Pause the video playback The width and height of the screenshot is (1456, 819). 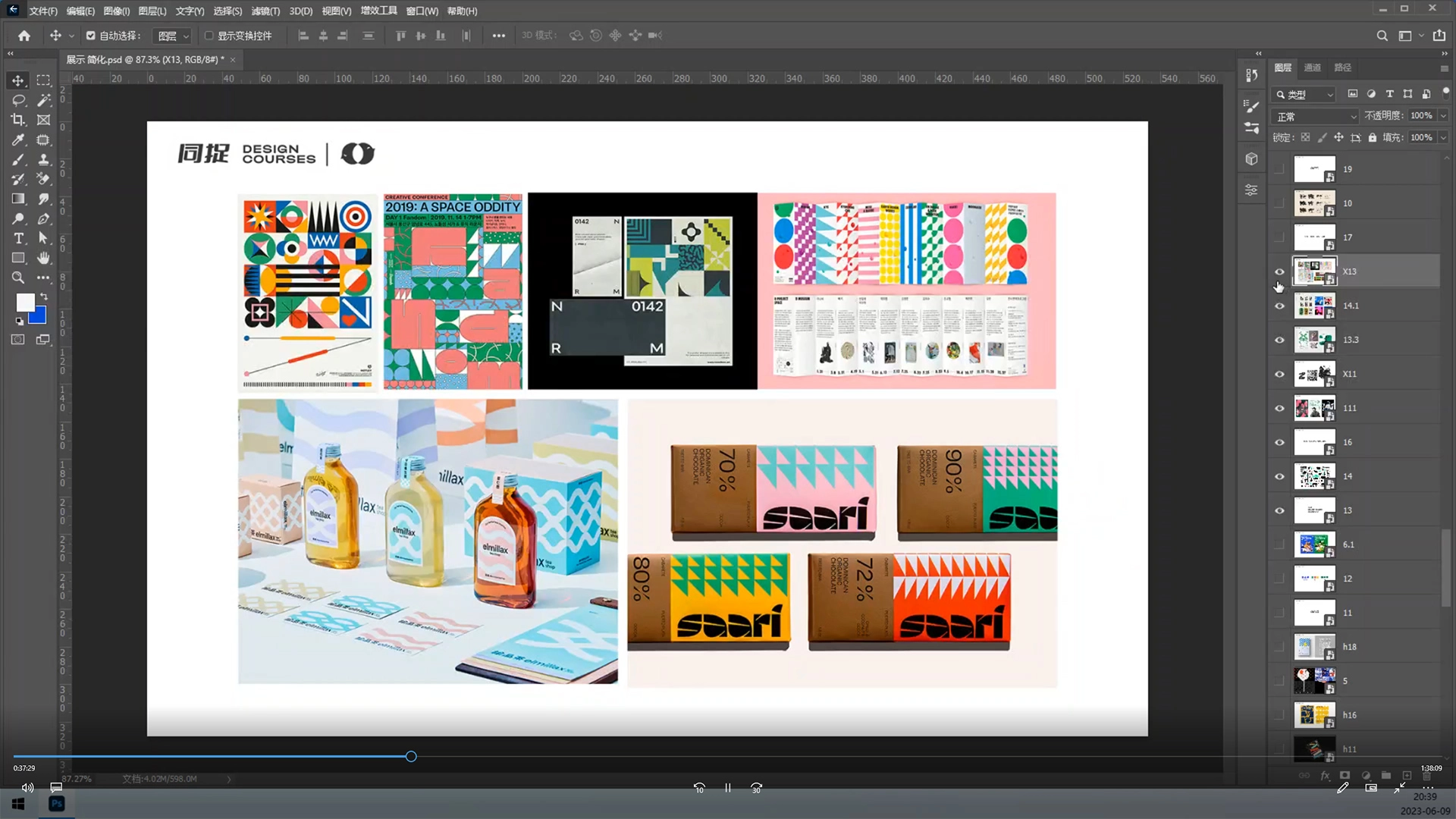[x=727, y=788]
